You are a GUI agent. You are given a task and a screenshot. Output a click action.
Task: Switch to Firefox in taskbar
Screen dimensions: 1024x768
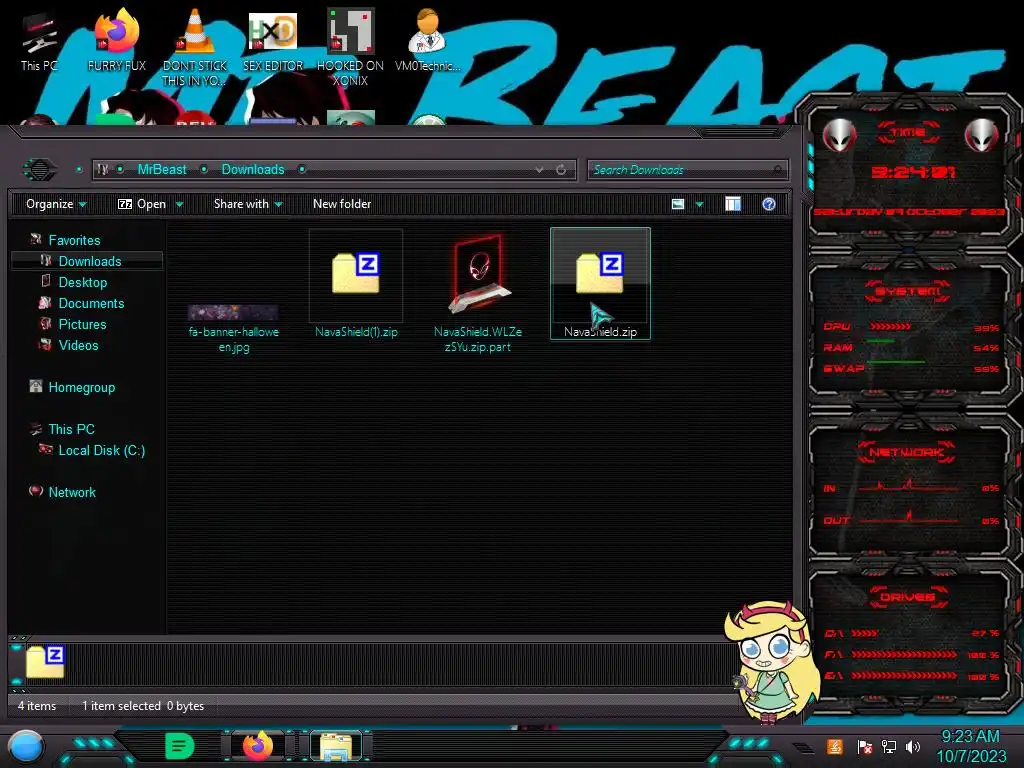(x=257, y=746)
